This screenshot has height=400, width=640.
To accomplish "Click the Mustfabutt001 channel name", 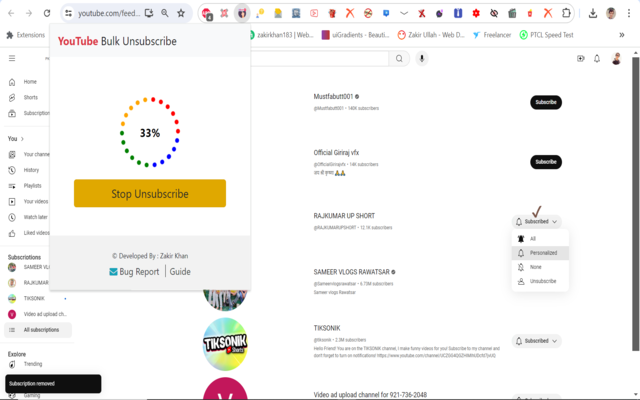I will [x=333, y=97].
